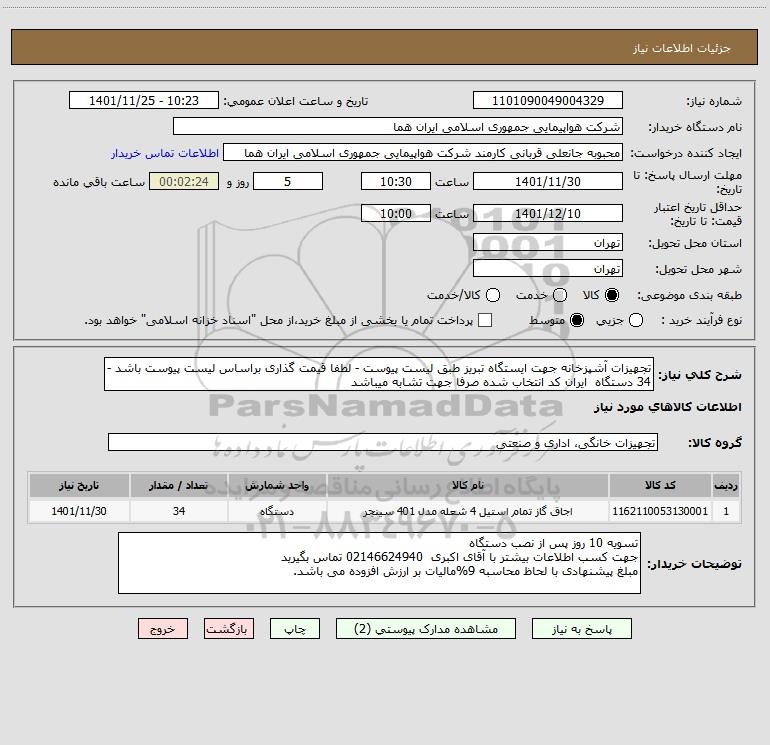Click the delivery city field تهران
The image size is (770, 745).
548,269
